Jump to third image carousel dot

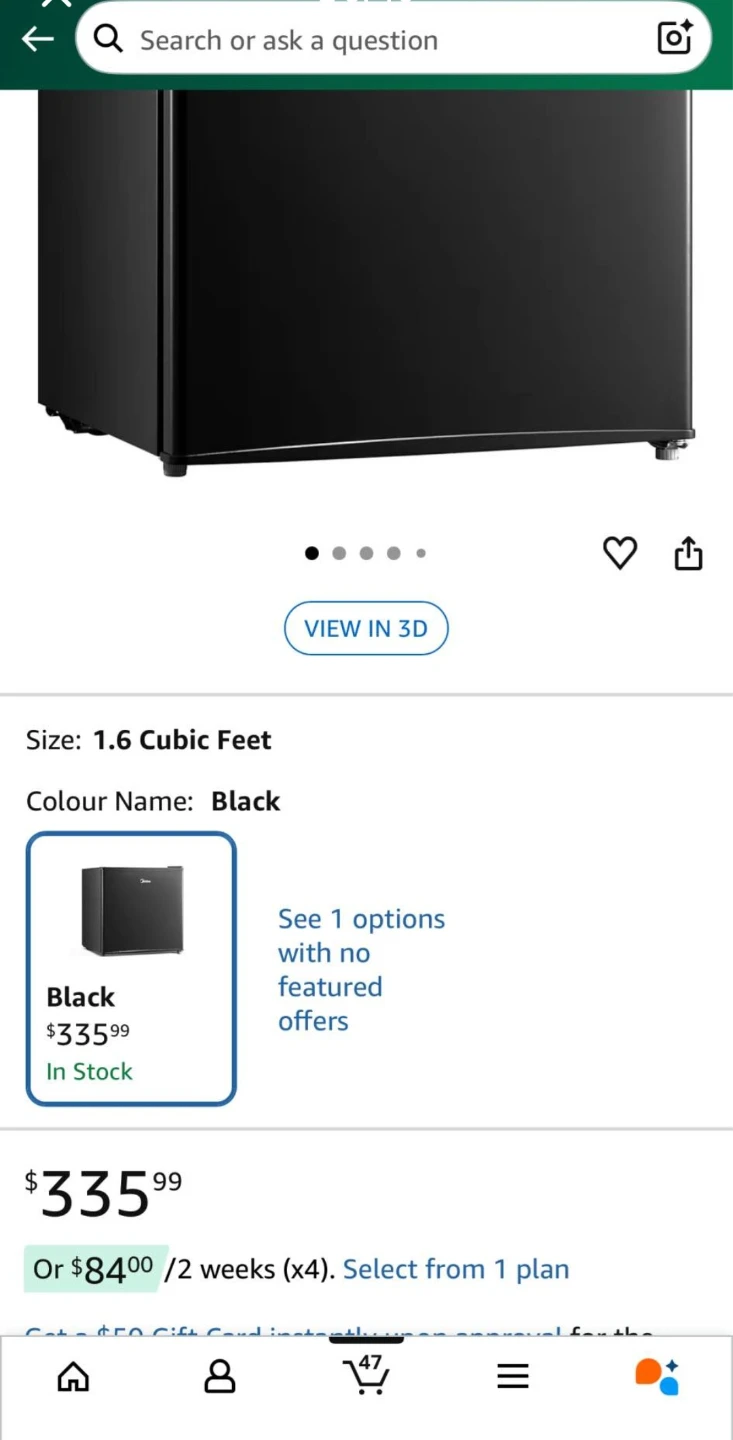coord(366,553)
